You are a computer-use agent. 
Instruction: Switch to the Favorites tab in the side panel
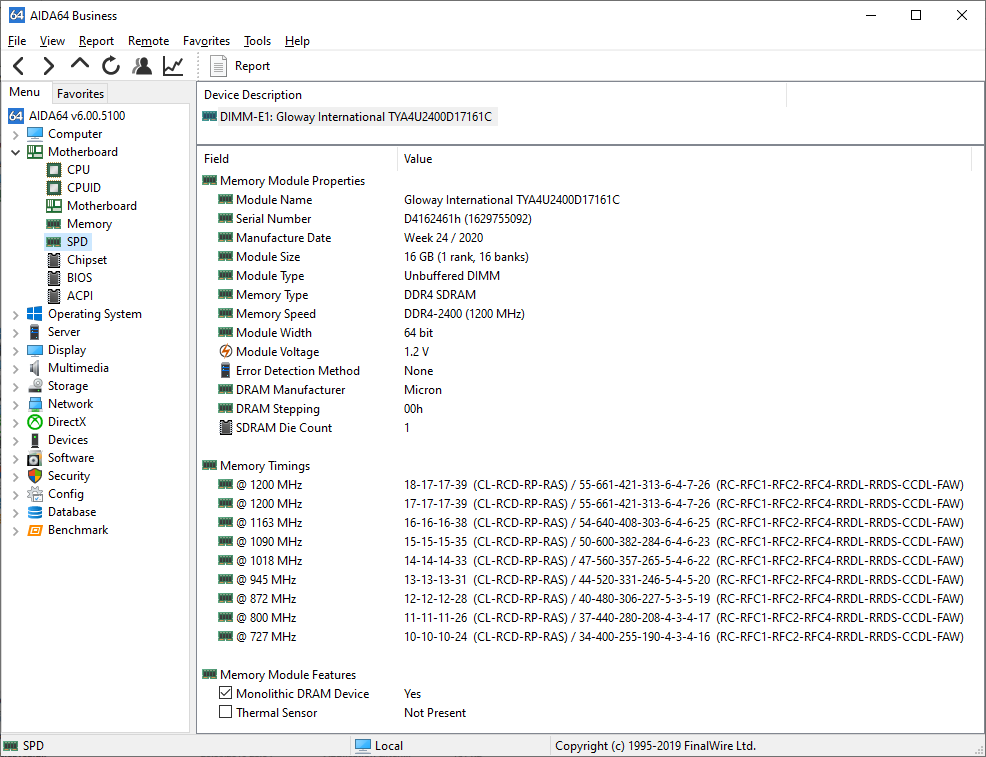click(x=80, y=94)
